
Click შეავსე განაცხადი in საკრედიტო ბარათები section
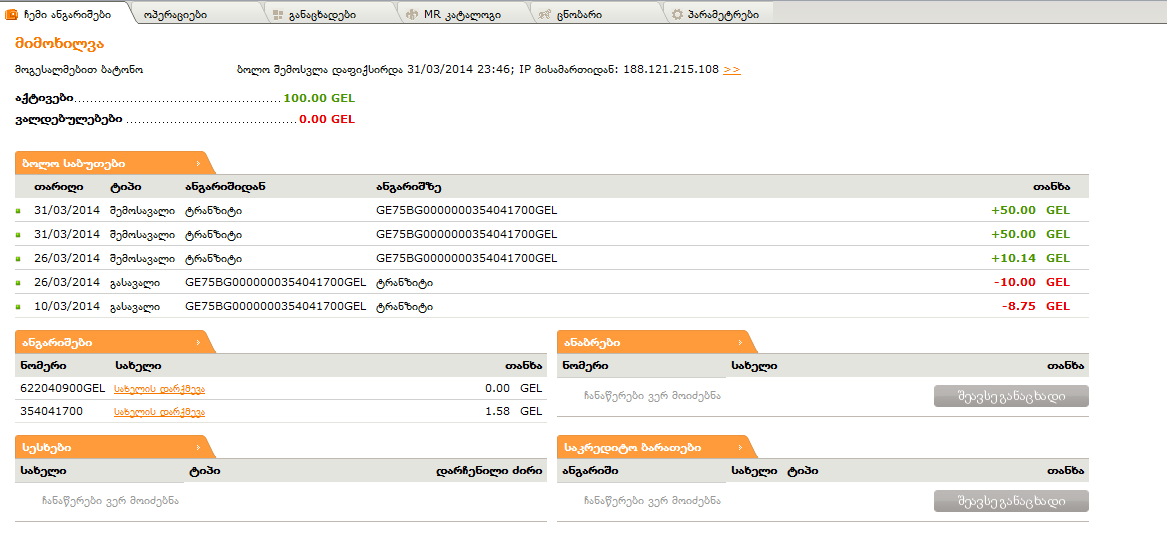point(1011,501)
